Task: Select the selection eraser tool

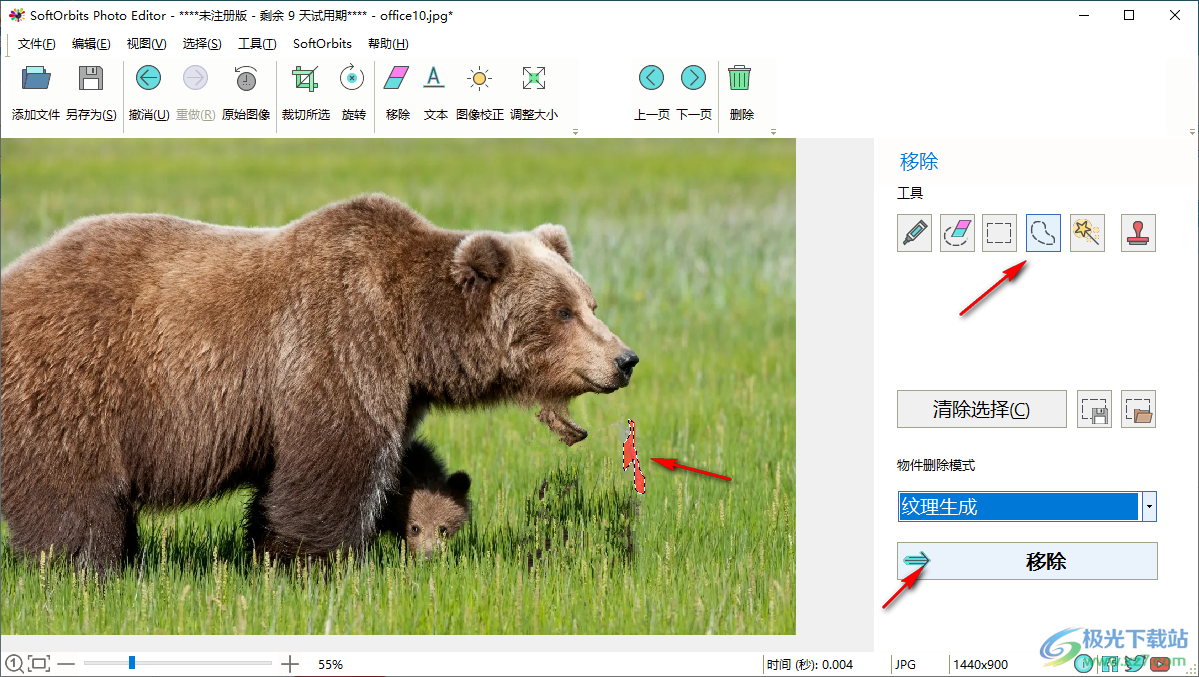Action: pyautogui.click(x=957, y=232)
